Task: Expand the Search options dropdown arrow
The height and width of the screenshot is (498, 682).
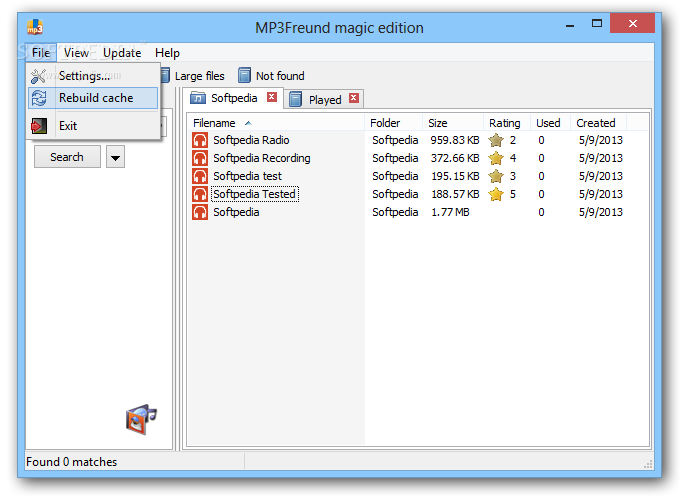Action: click(115, 157)
